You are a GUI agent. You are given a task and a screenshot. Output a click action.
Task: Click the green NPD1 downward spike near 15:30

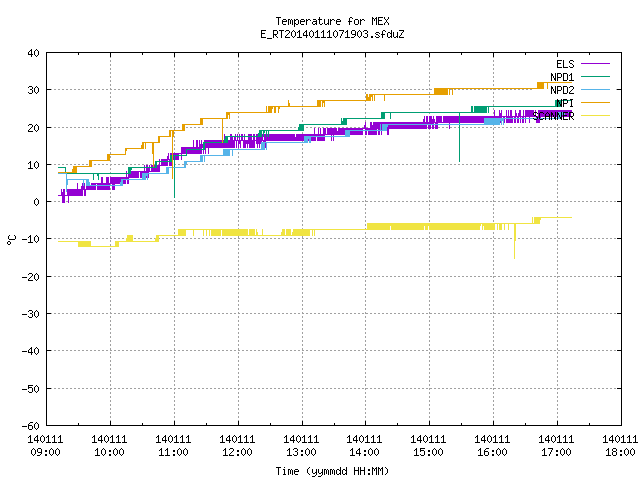click(x=460, y=137)
